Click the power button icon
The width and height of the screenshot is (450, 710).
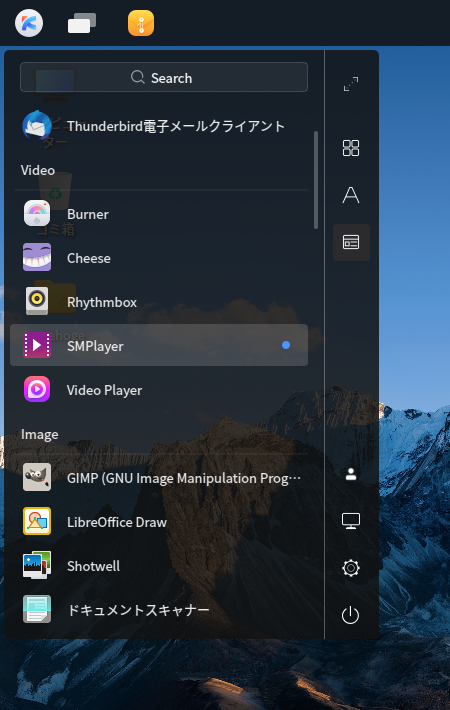tap(350, 615)
